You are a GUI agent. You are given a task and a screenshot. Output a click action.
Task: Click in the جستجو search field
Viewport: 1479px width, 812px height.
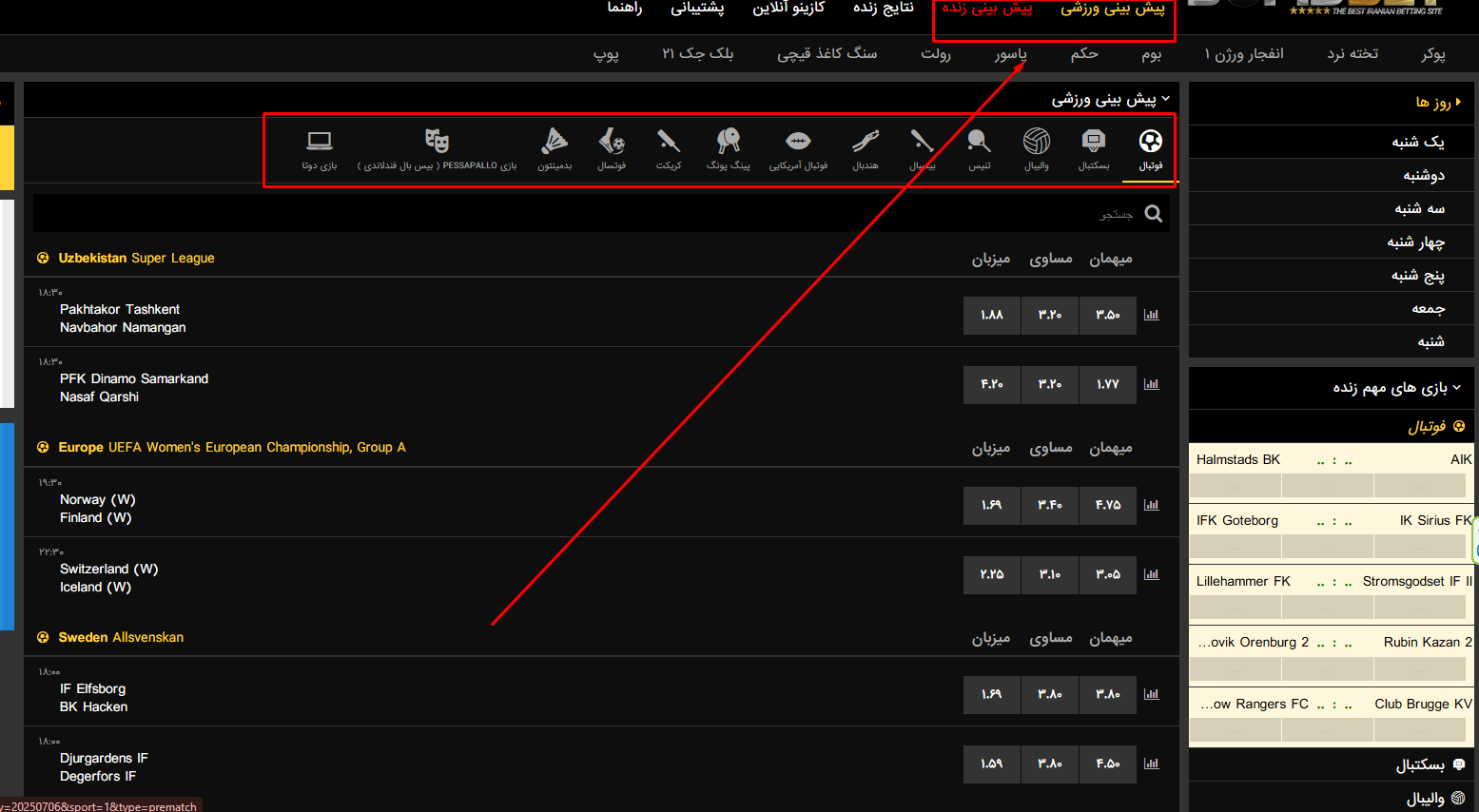click(601, 214)
